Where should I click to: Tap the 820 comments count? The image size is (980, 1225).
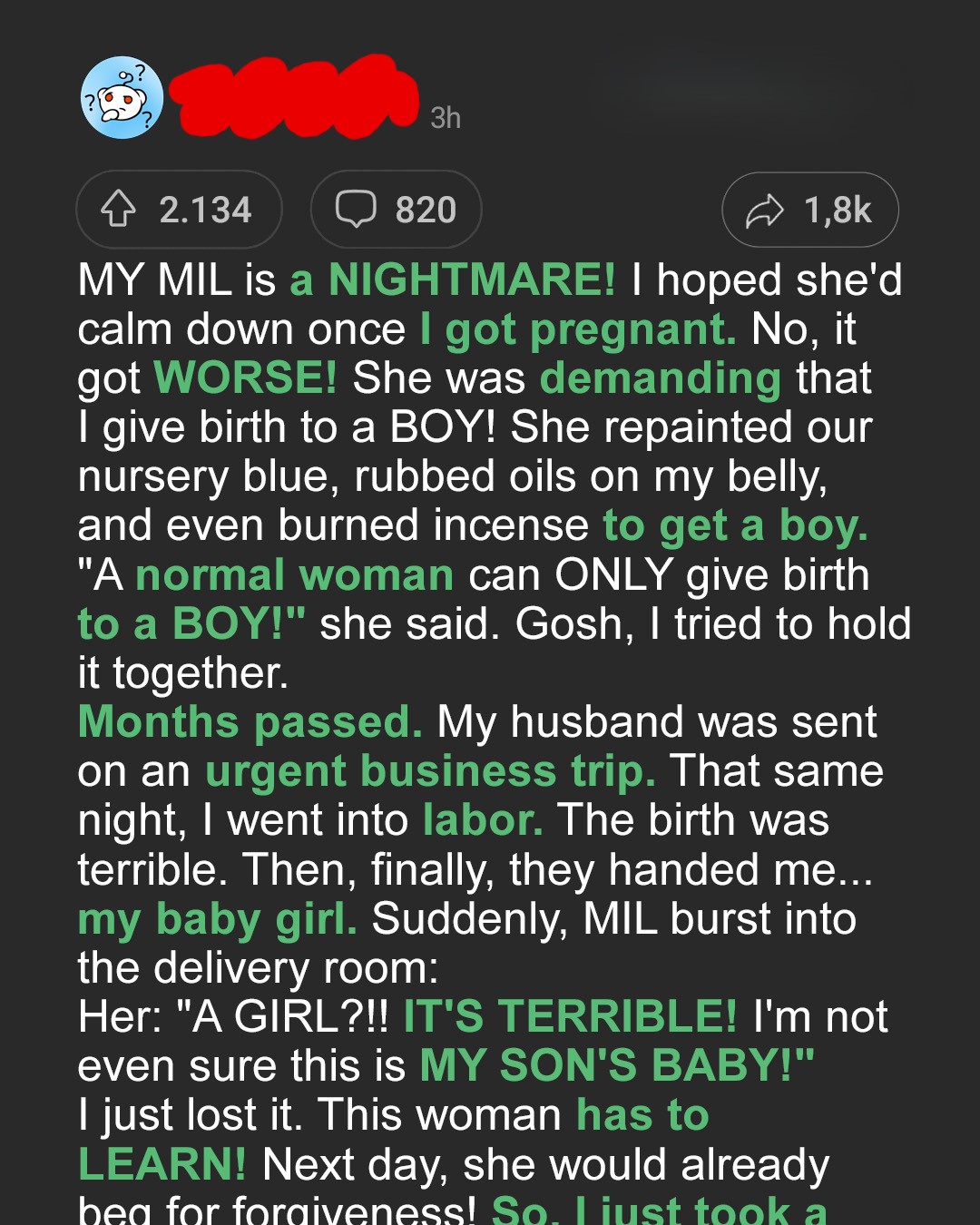click(426, 210)
